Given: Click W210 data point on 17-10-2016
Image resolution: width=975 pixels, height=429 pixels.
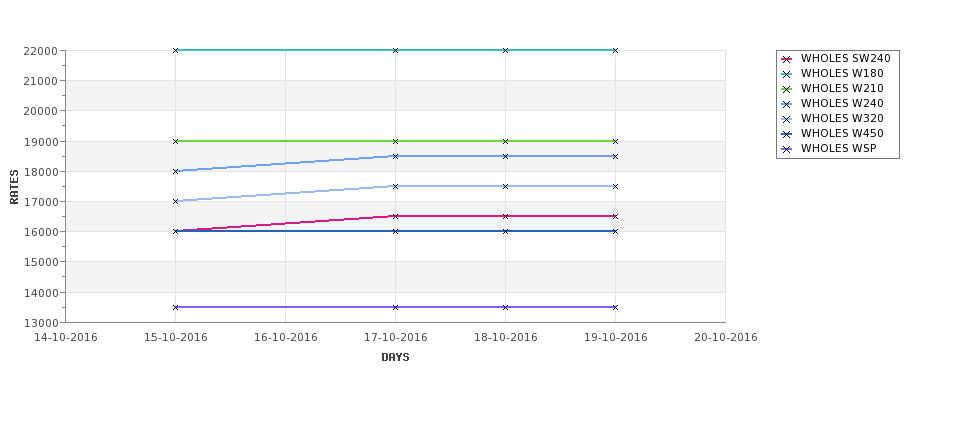Looking at the screenshot, I should (395, 141).
